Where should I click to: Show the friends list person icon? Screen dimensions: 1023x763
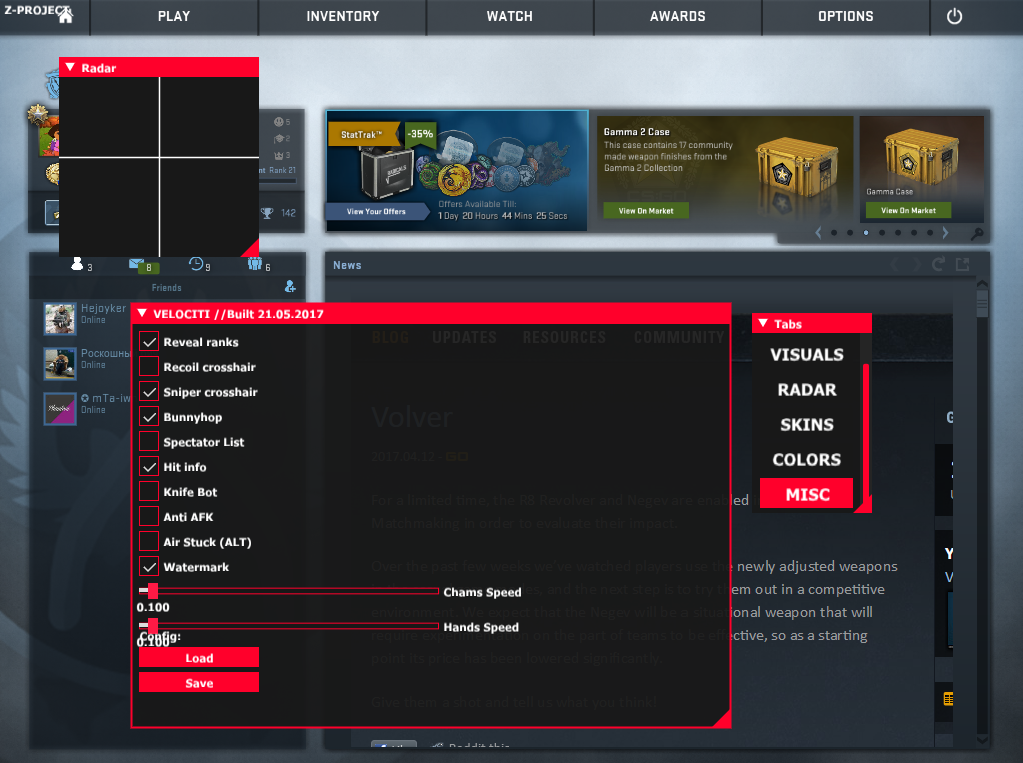(x=77, y=264)
